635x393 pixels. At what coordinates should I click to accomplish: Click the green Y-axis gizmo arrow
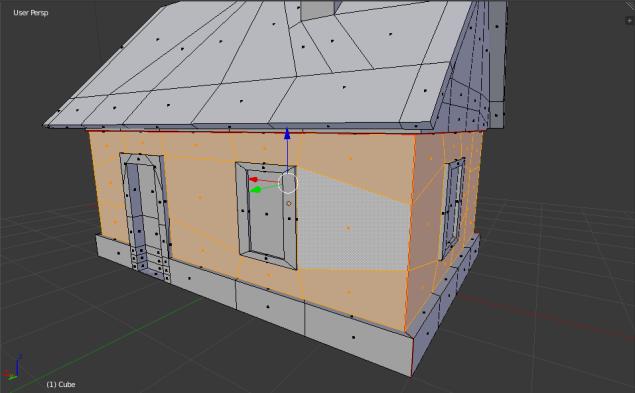click(x=256, y=189)
